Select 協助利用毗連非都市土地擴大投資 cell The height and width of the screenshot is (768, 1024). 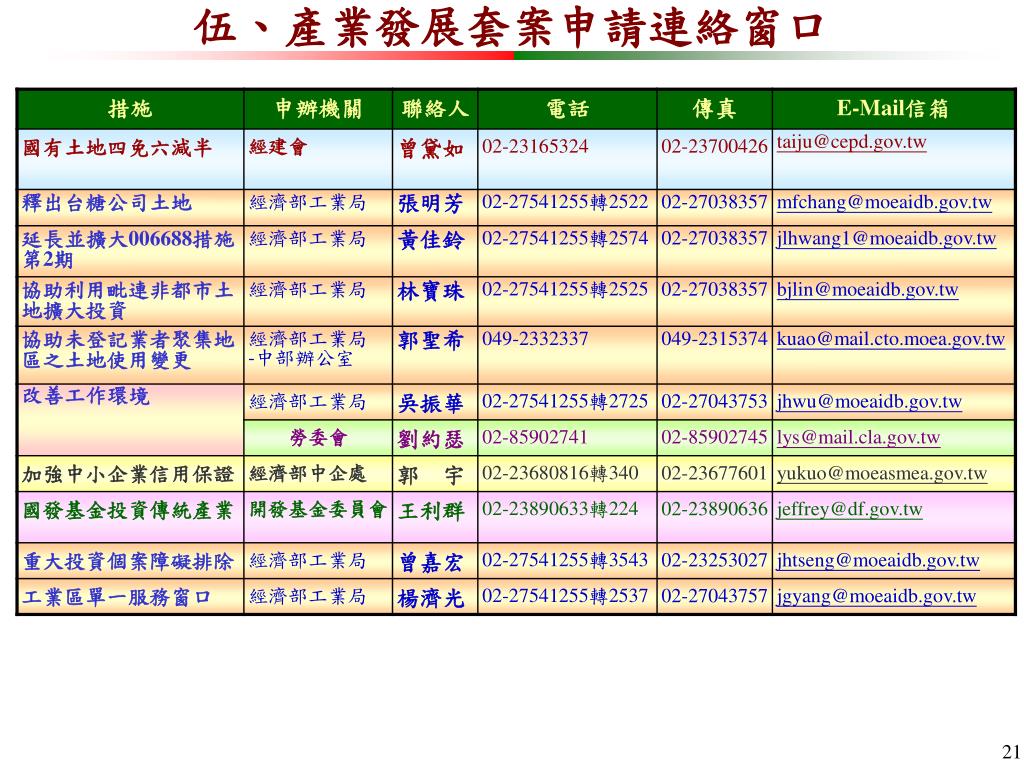pos(129,300)
